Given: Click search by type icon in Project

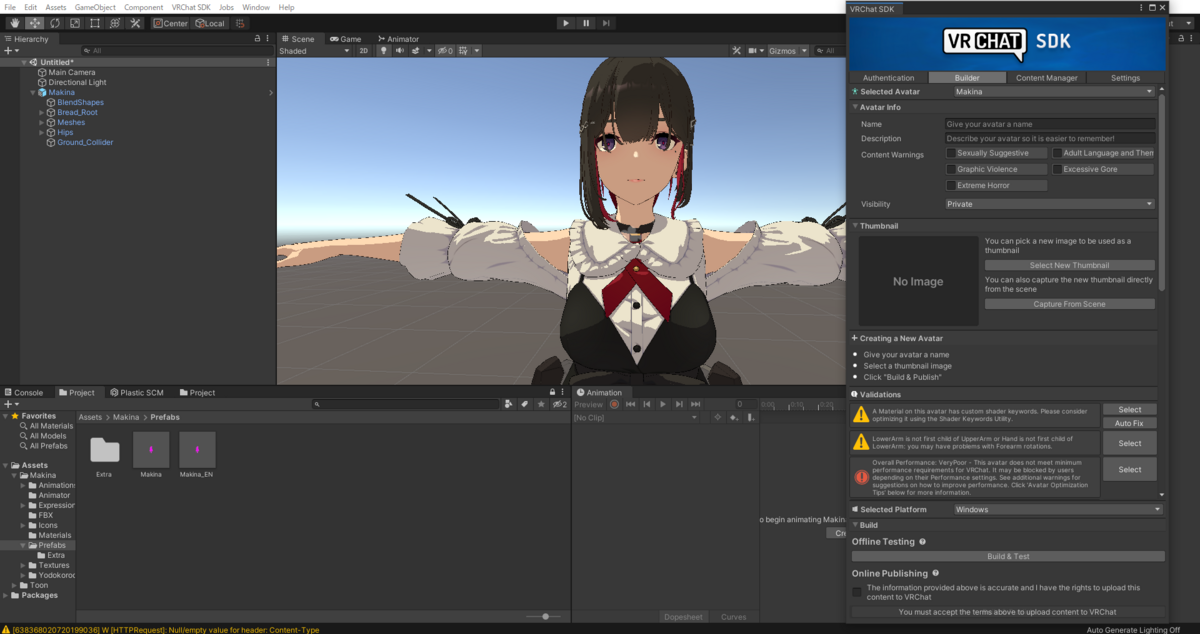Looking at the screenshot, I should (x=509, y=404).
